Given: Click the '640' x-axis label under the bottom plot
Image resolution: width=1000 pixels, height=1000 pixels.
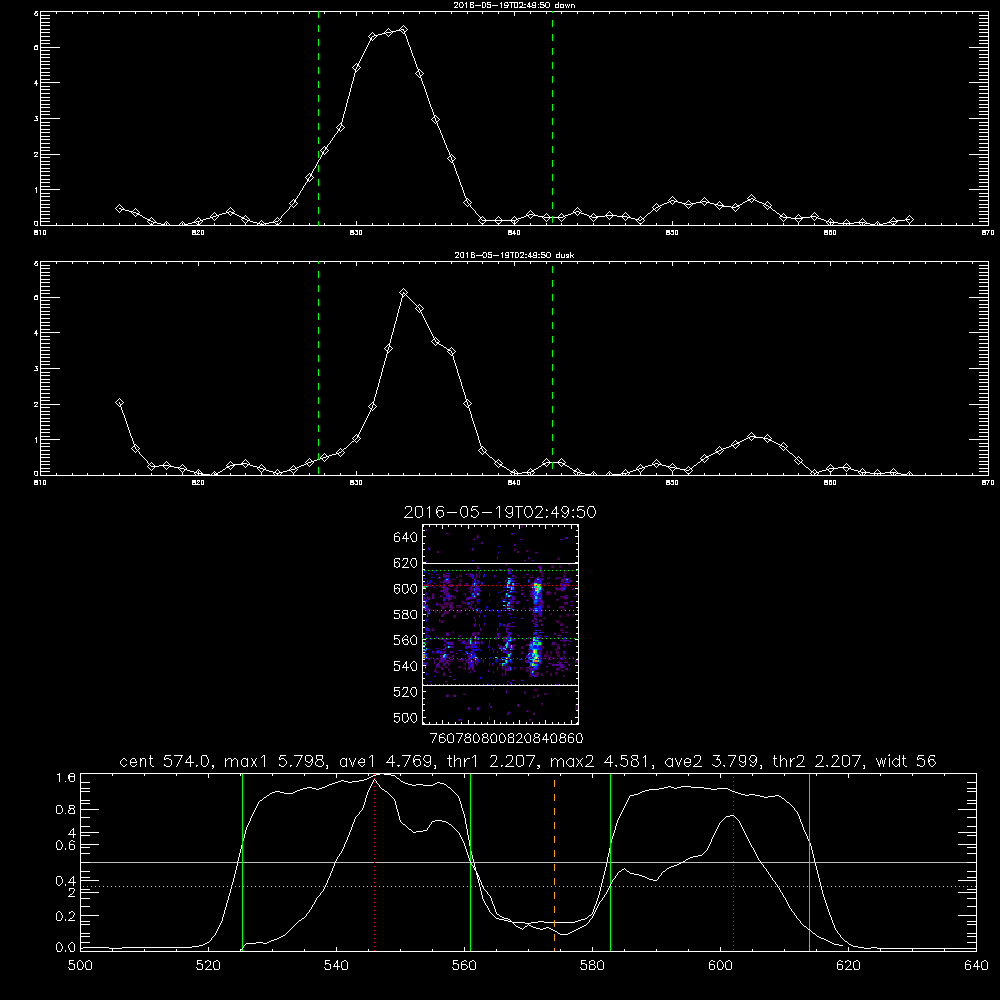Looking at the screenshot, I should click(x=976, y=966).
